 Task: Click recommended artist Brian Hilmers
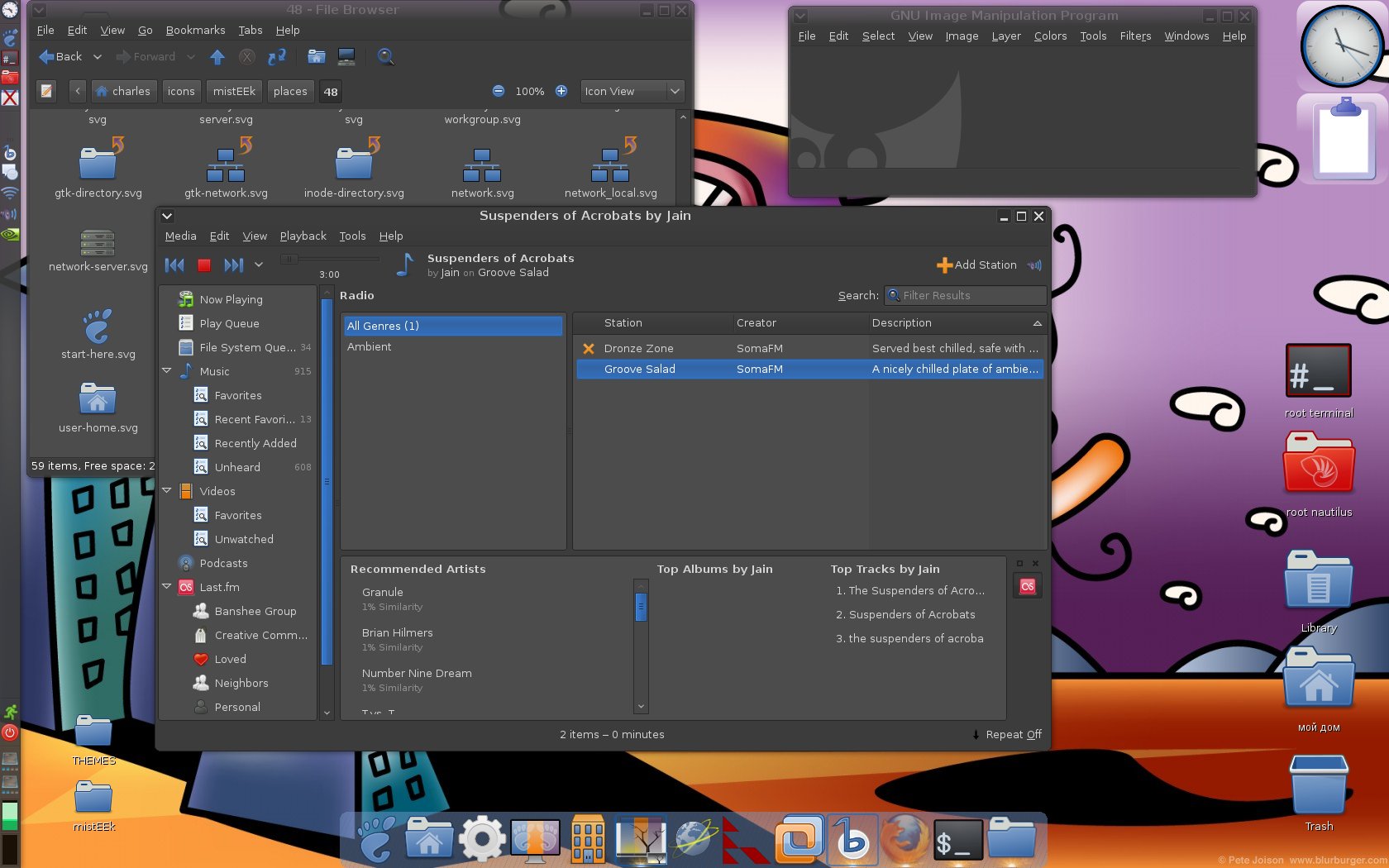click(x=398, y=633)
